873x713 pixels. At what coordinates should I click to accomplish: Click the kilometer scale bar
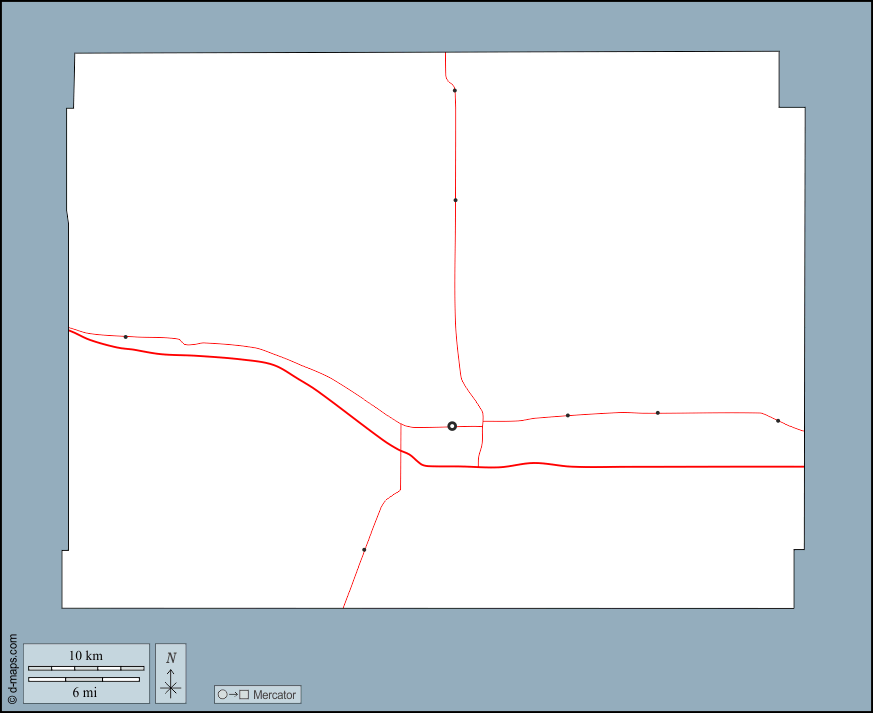86,668
